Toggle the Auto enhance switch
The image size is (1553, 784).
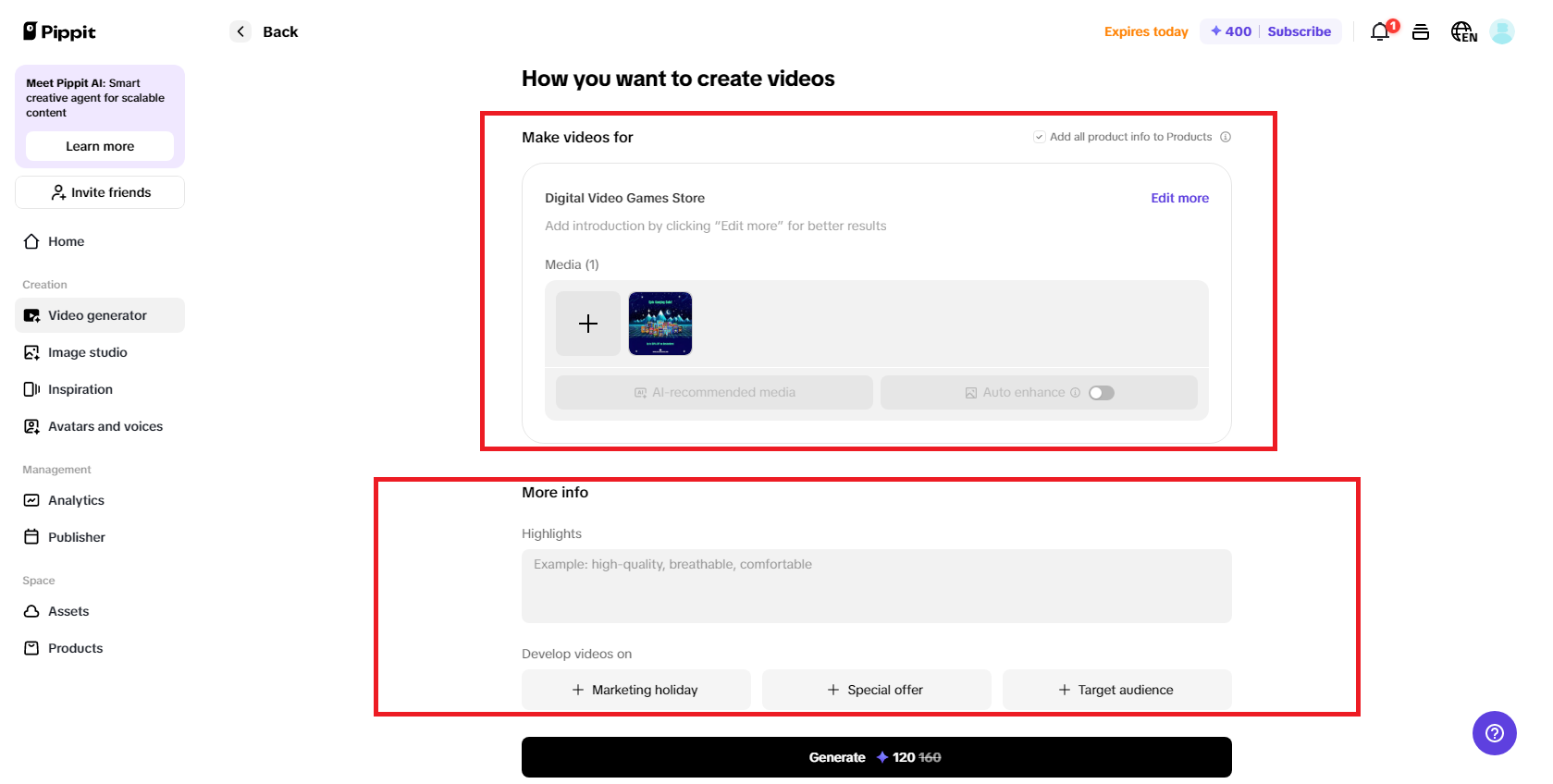click(x=1101, y=393)
